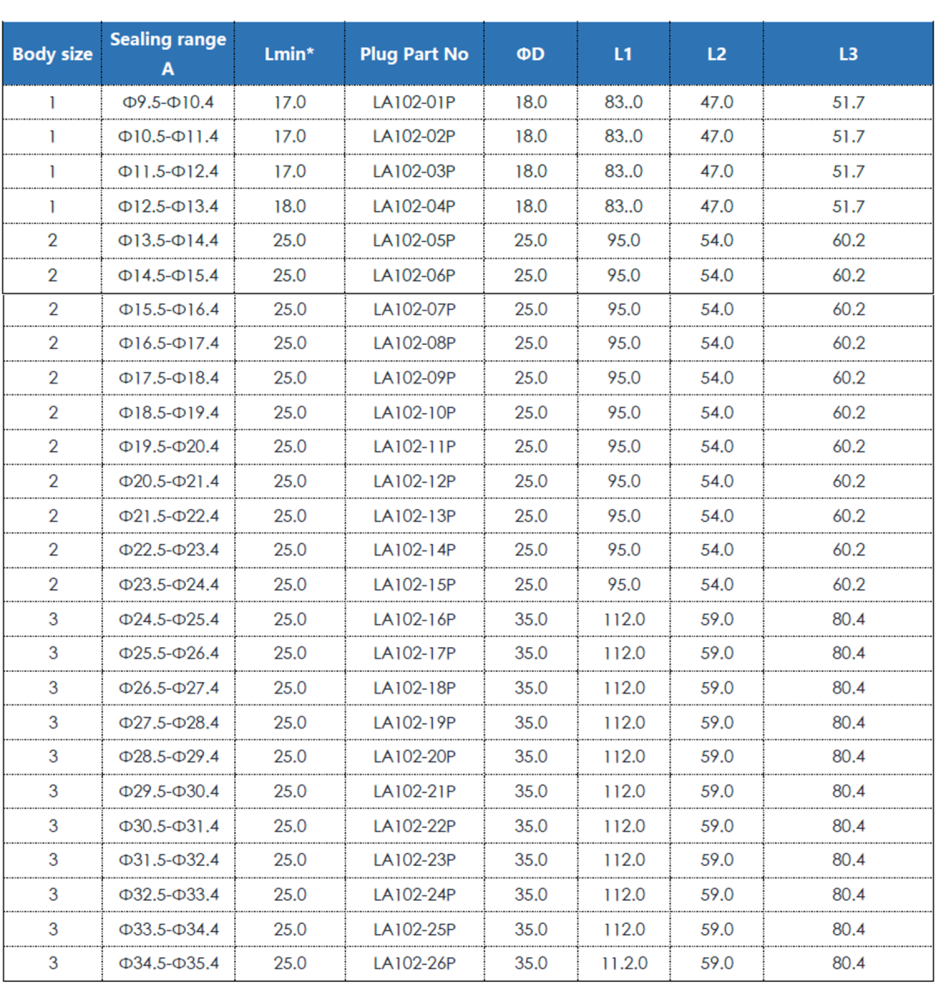
Task: Click sealing range Φ16.5-Φ17.4
Action: point(169,343)
